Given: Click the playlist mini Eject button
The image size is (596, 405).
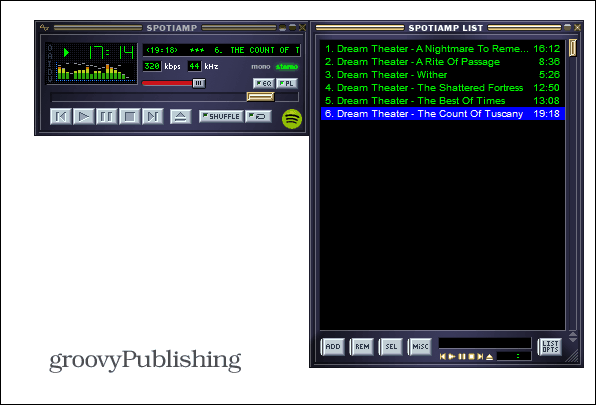Looking at the screenshot, I should click(490, 357).
